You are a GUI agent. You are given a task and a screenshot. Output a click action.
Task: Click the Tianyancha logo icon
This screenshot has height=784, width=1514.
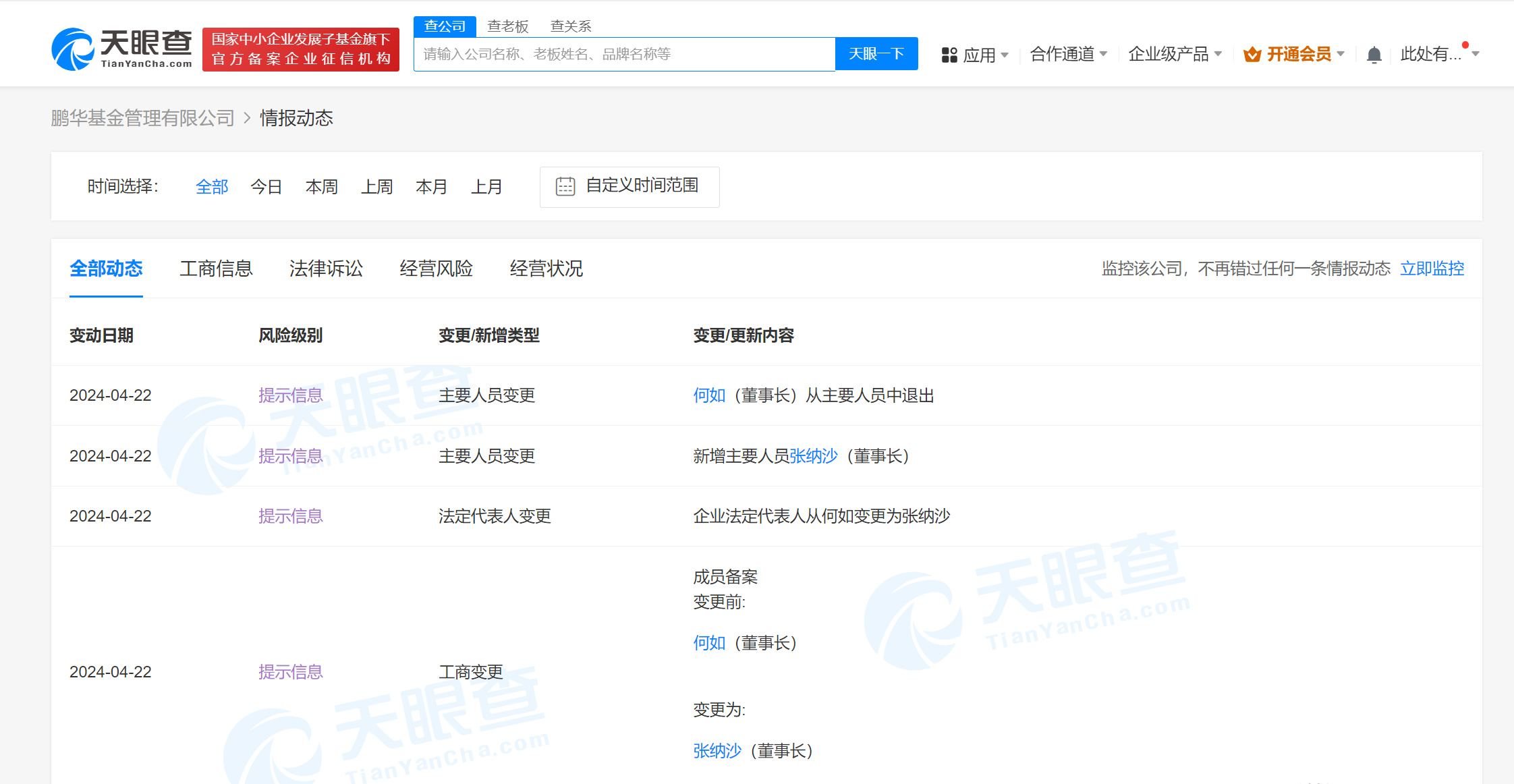coord(73,48)
